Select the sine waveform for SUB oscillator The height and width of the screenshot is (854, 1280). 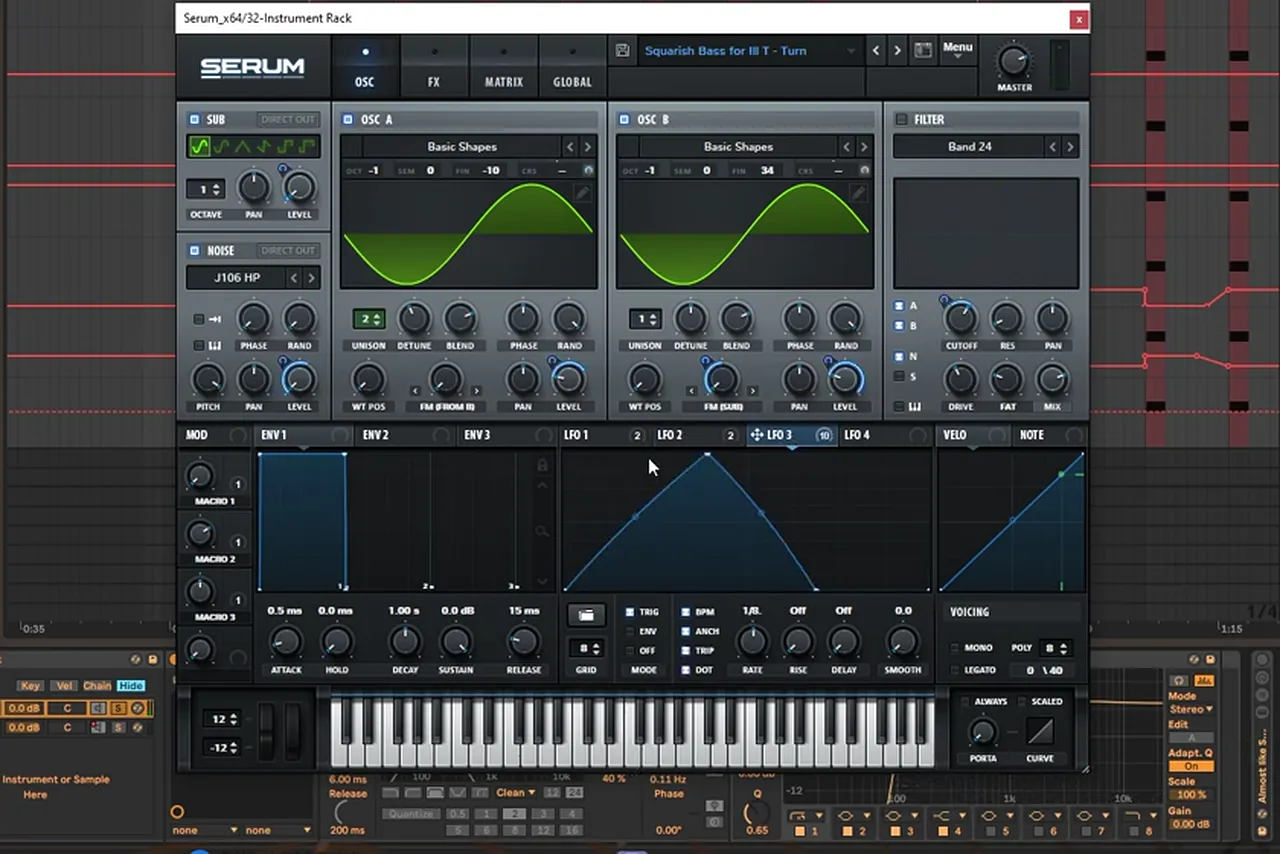tap(199, 147)
